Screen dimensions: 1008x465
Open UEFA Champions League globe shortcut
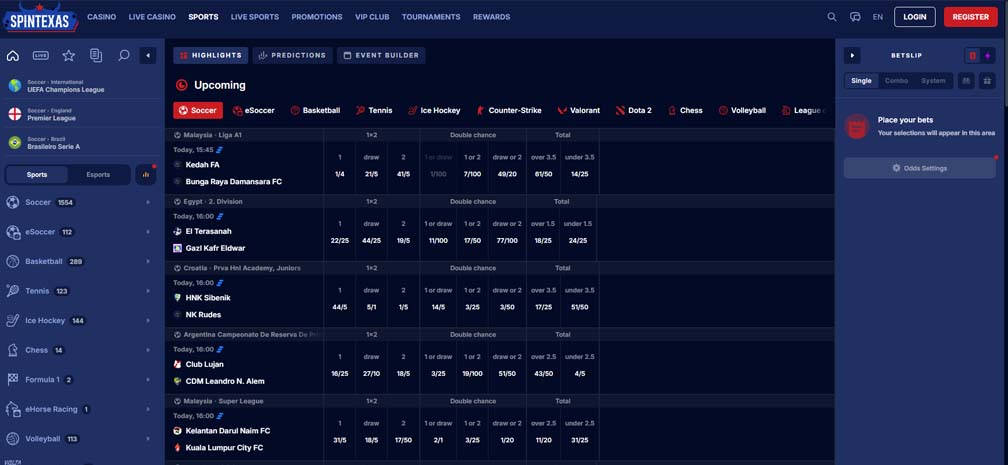(15, 86)
